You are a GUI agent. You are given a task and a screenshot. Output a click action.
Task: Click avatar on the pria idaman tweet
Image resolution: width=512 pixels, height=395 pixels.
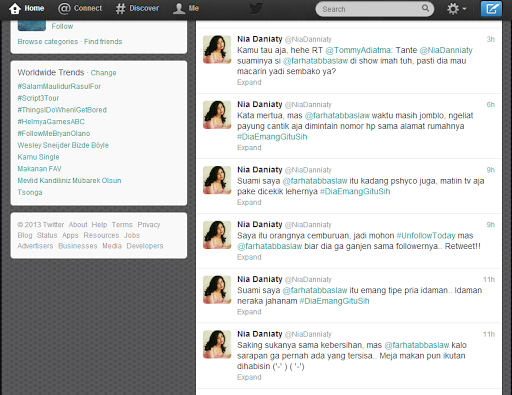point(217,289)
